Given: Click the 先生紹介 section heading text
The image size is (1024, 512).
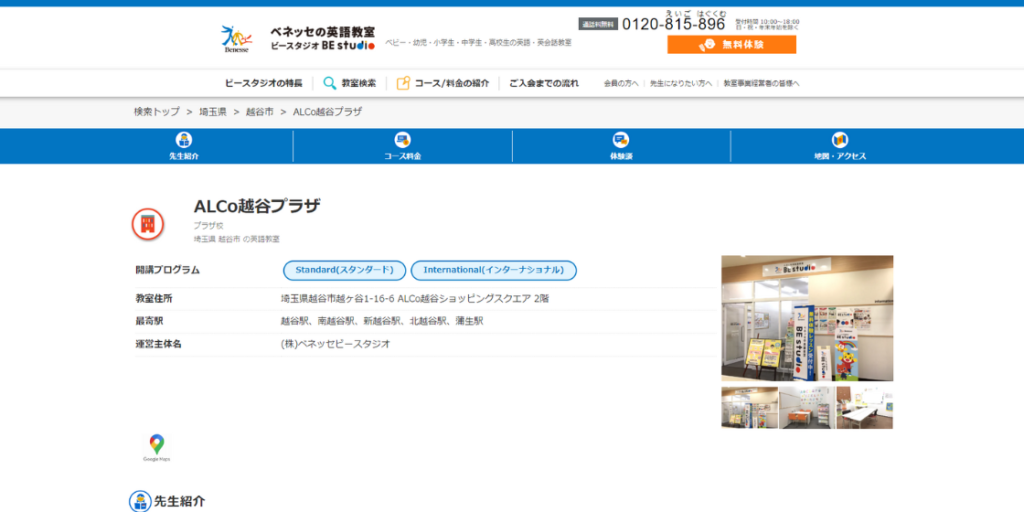Looking at the screenshot, I should tap(179, 502).
